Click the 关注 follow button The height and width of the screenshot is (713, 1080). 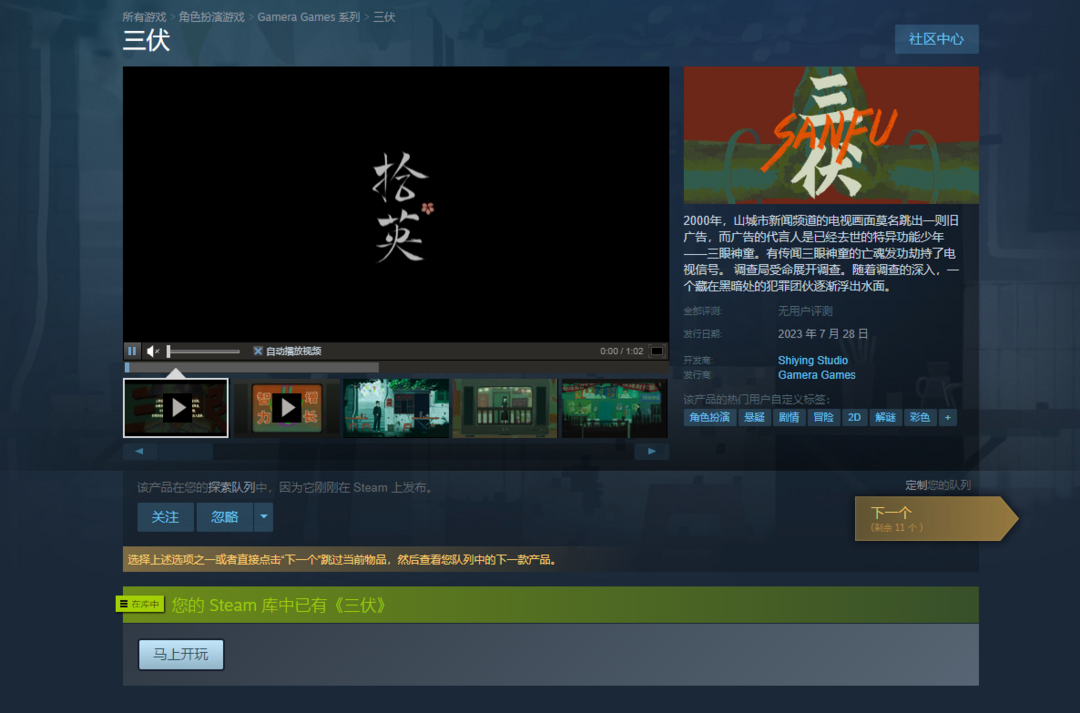pos(165,517)
